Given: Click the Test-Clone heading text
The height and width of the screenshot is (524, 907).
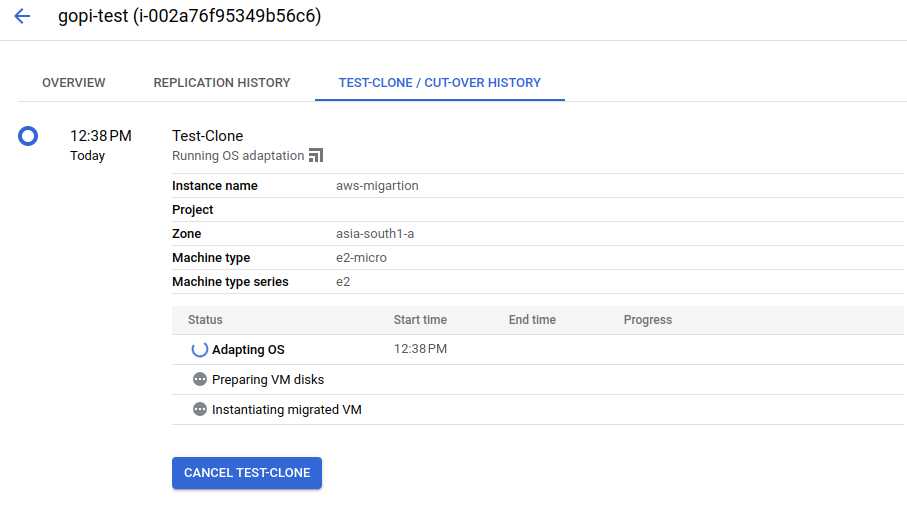Looking at the screenshot, I should (x=208, y=136).
